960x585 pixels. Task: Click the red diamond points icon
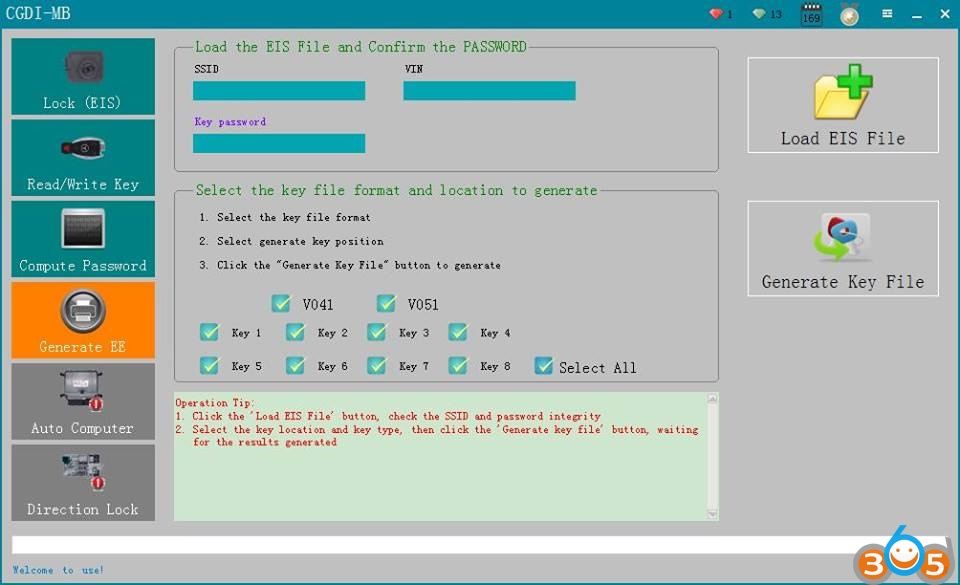pos(715,14)
